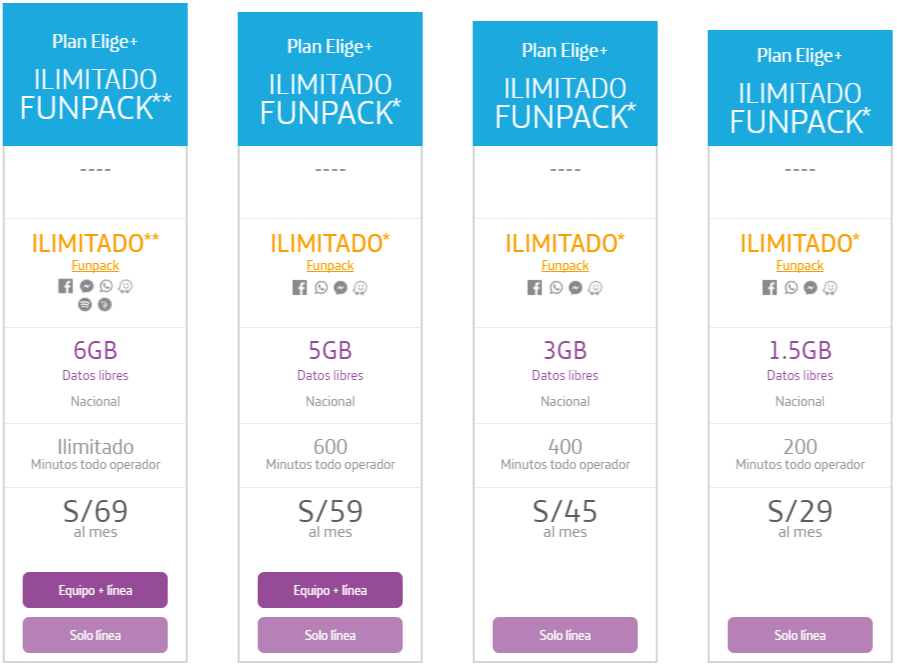Viewport: 897px width, 667px height.
Task: Click the Waze icon in the S/29 plan
Action: coord(830,287)
